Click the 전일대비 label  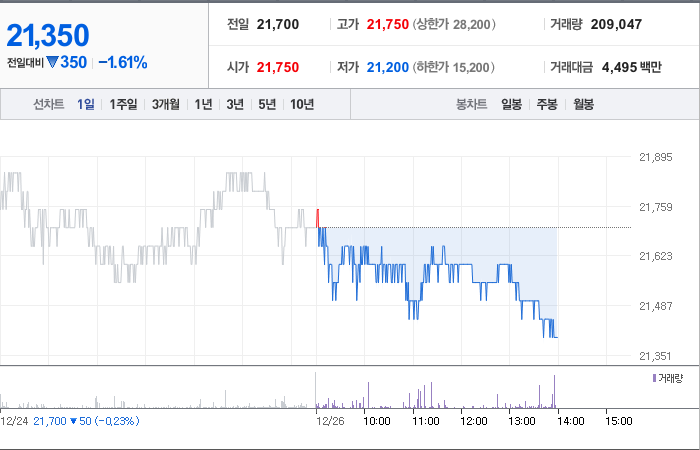click(x=25, y=63)
